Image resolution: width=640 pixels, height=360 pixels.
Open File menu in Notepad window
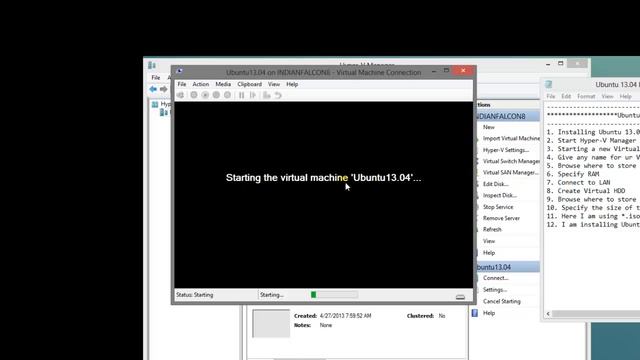click(x=551, y=96)
